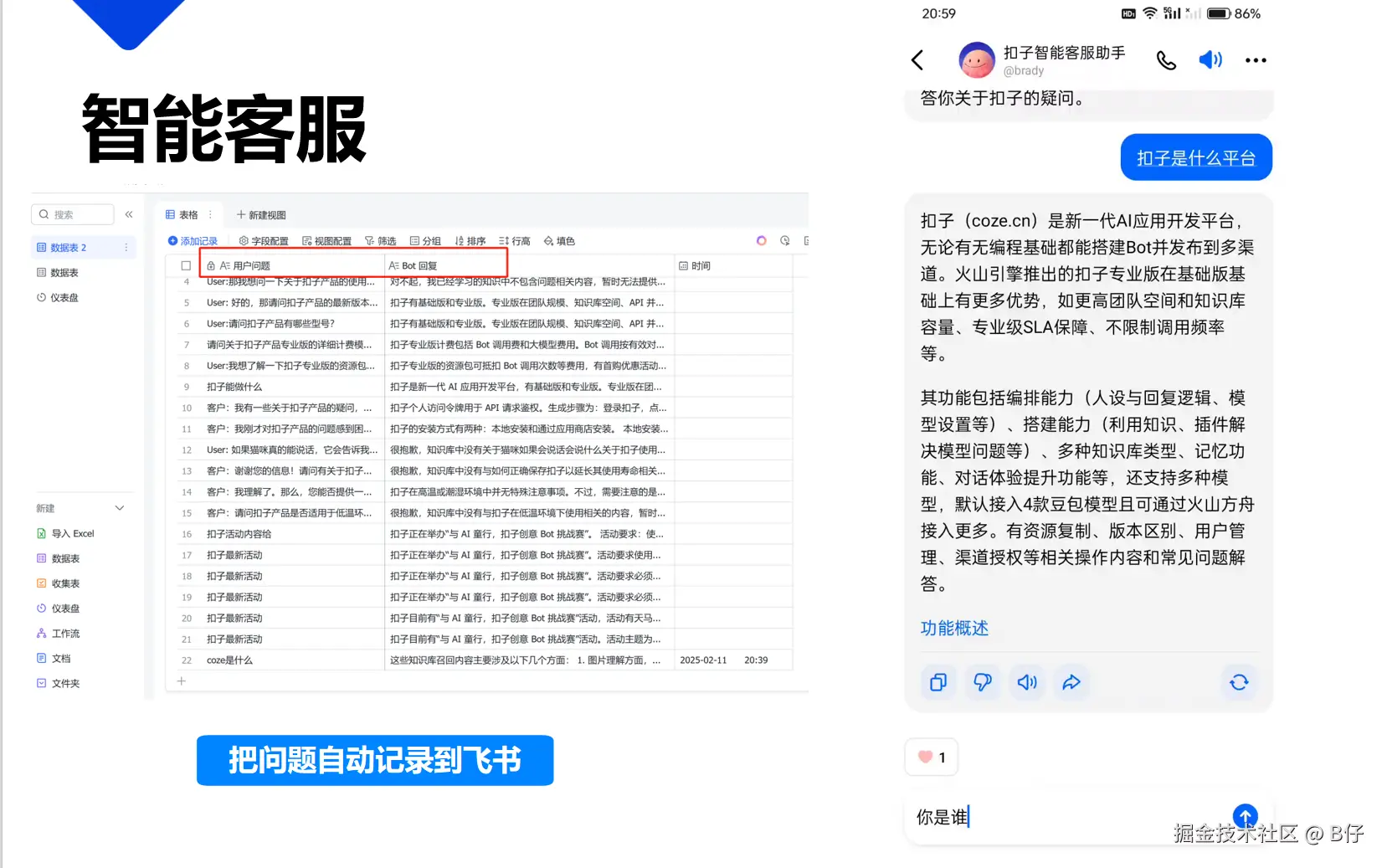Click the Bot 回复 column header

tap(529, 265)
